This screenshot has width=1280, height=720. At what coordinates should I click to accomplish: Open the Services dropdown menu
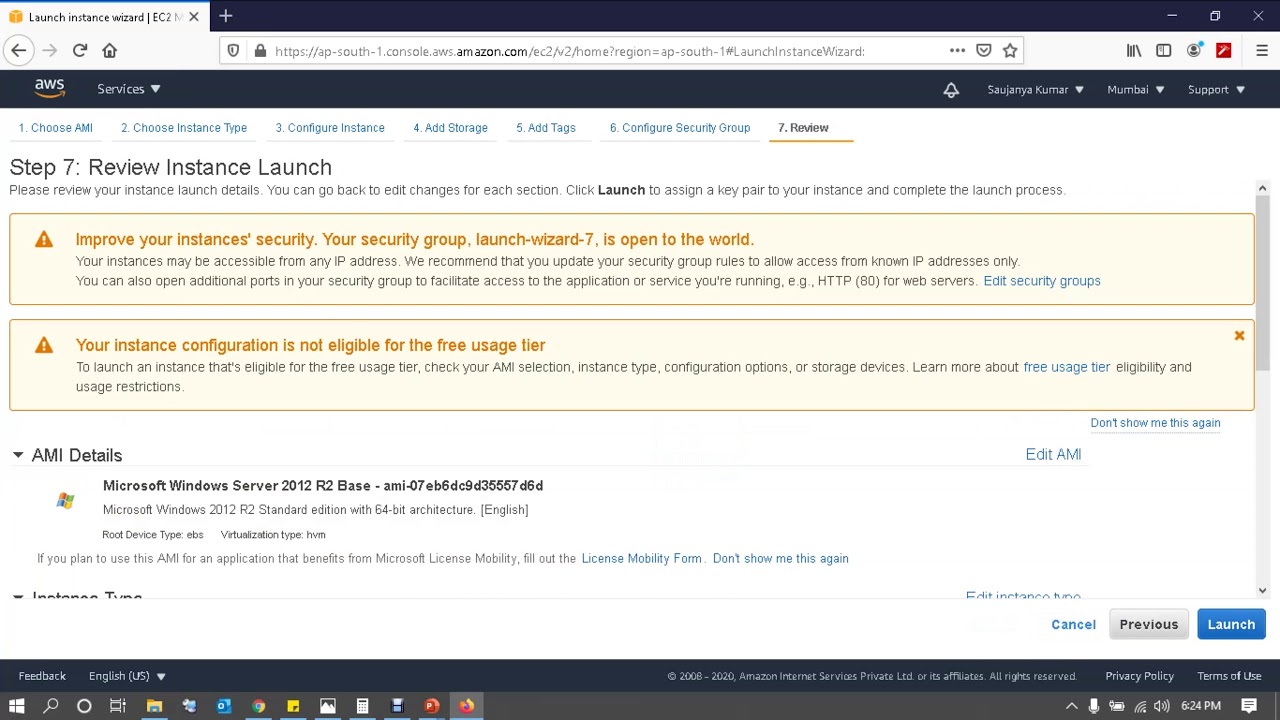point(129,89)
